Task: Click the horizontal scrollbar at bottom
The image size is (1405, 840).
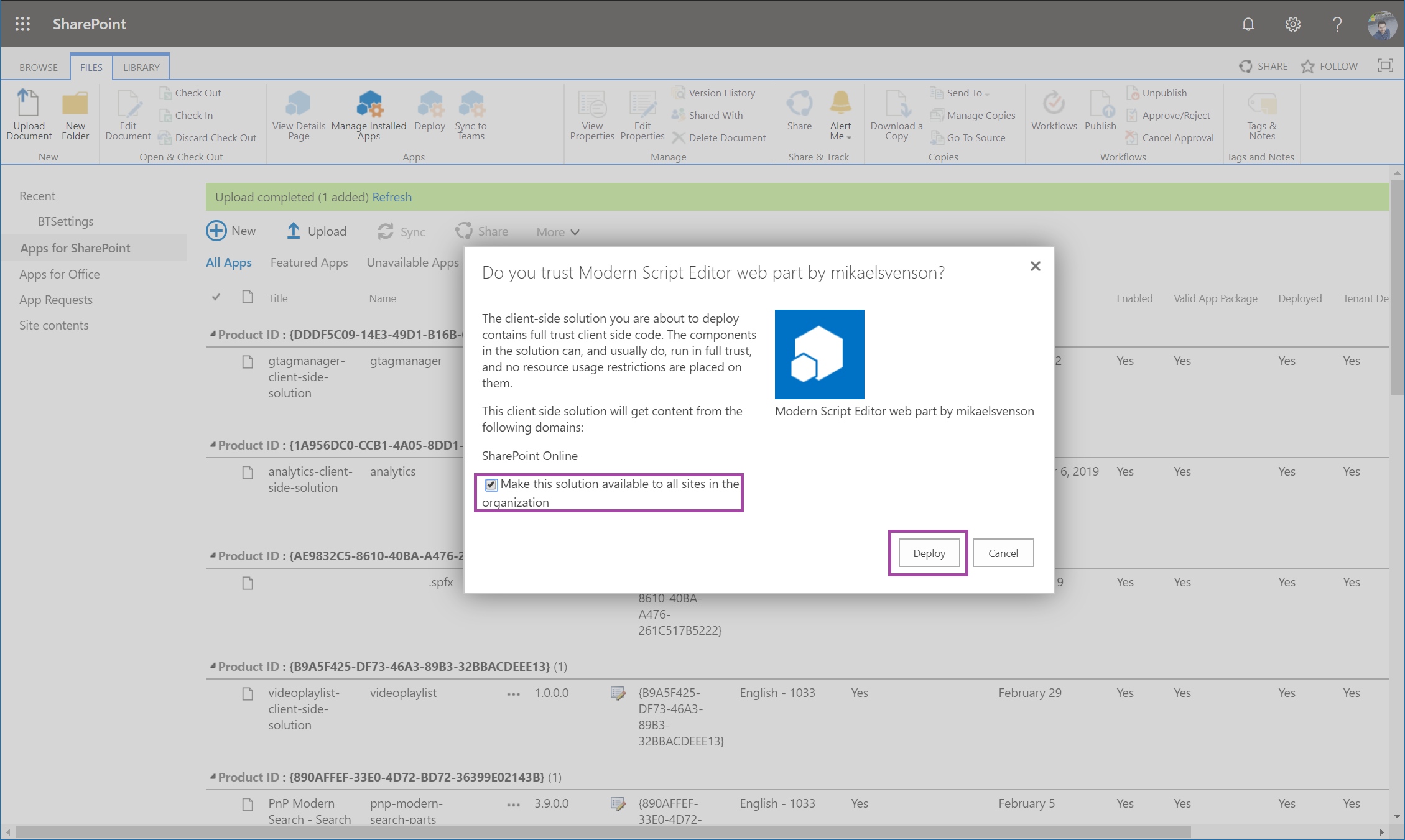Action: tap(603, 831)
